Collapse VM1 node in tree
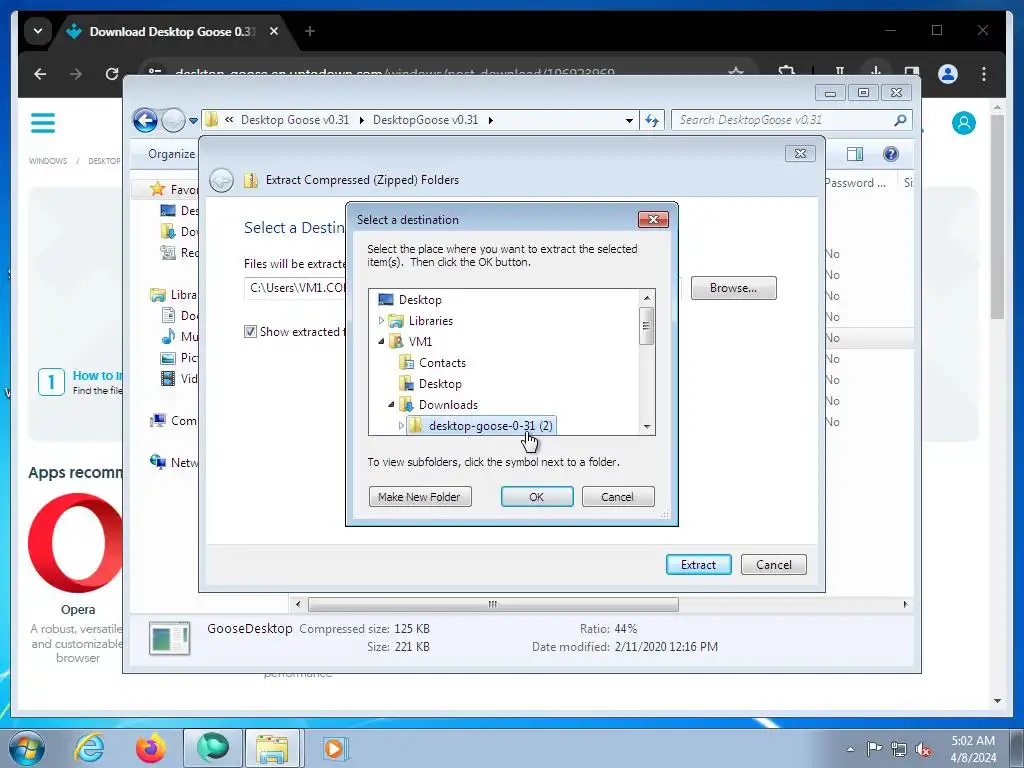Screen dimensions: 1024x768 (381, 342)
